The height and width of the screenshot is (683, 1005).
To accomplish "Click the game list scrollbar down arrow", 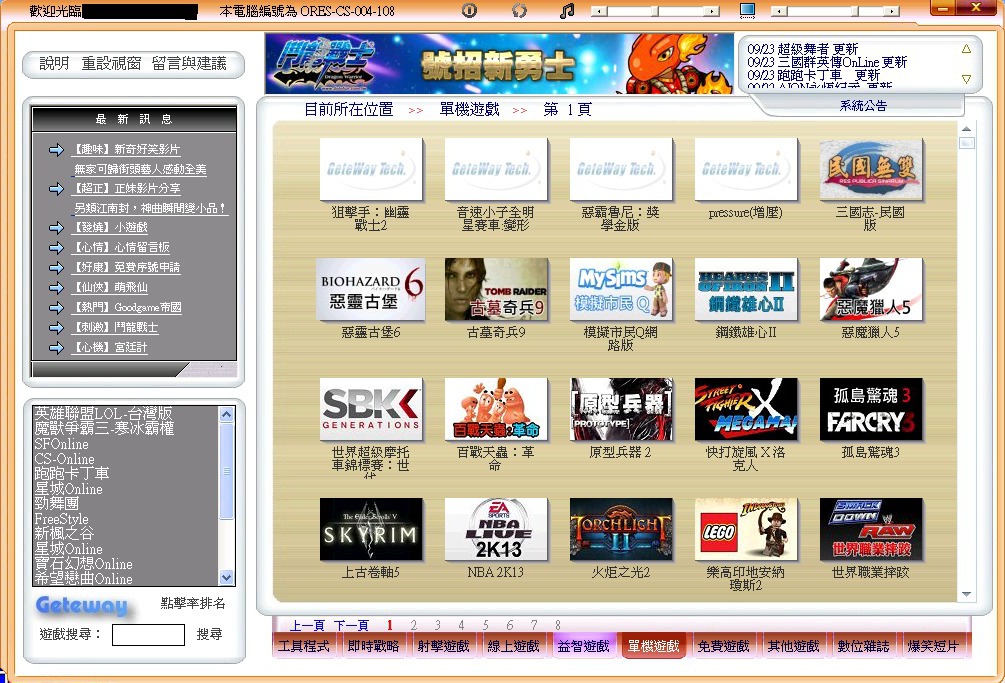I will coord(226,577).
